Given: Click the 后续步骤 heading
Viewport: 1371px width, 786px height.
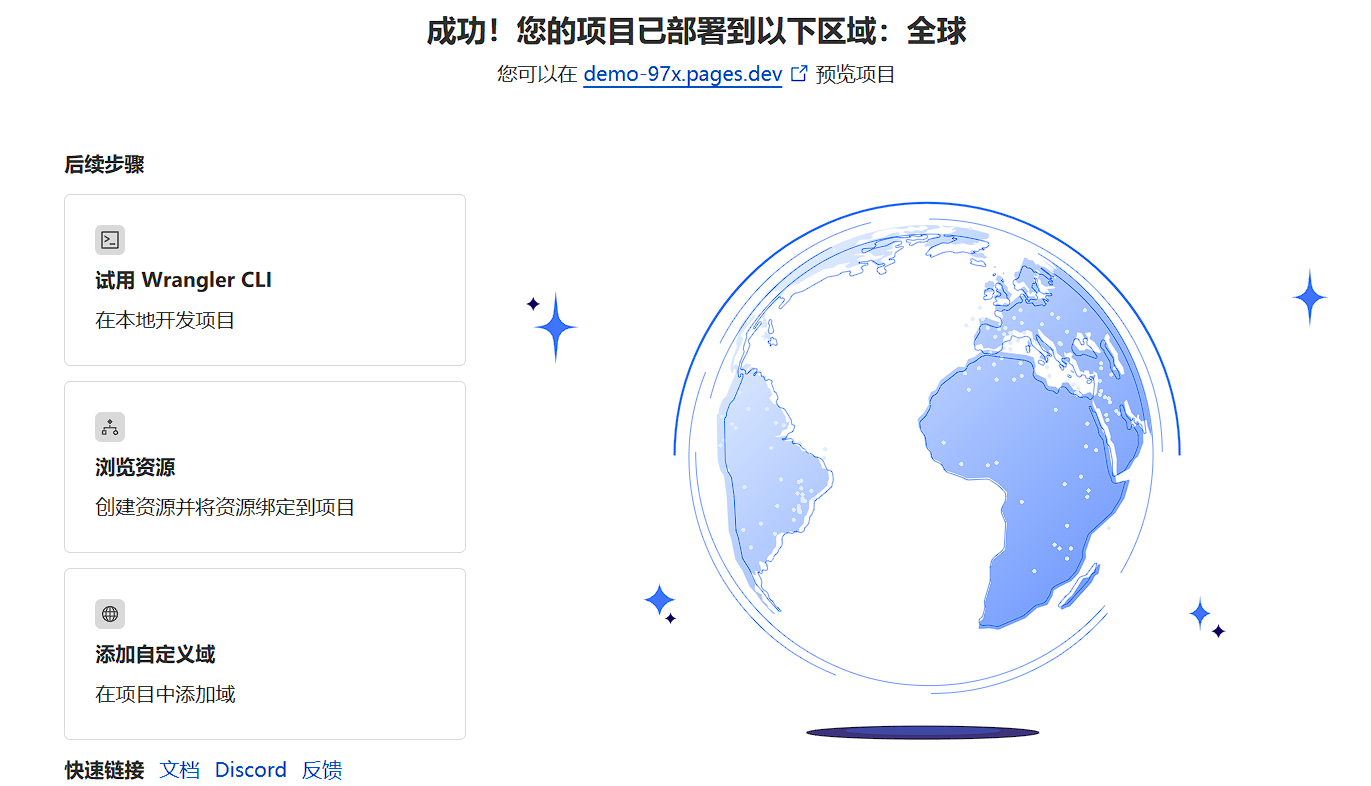Looking at the screenshot, I should (105, 165).
